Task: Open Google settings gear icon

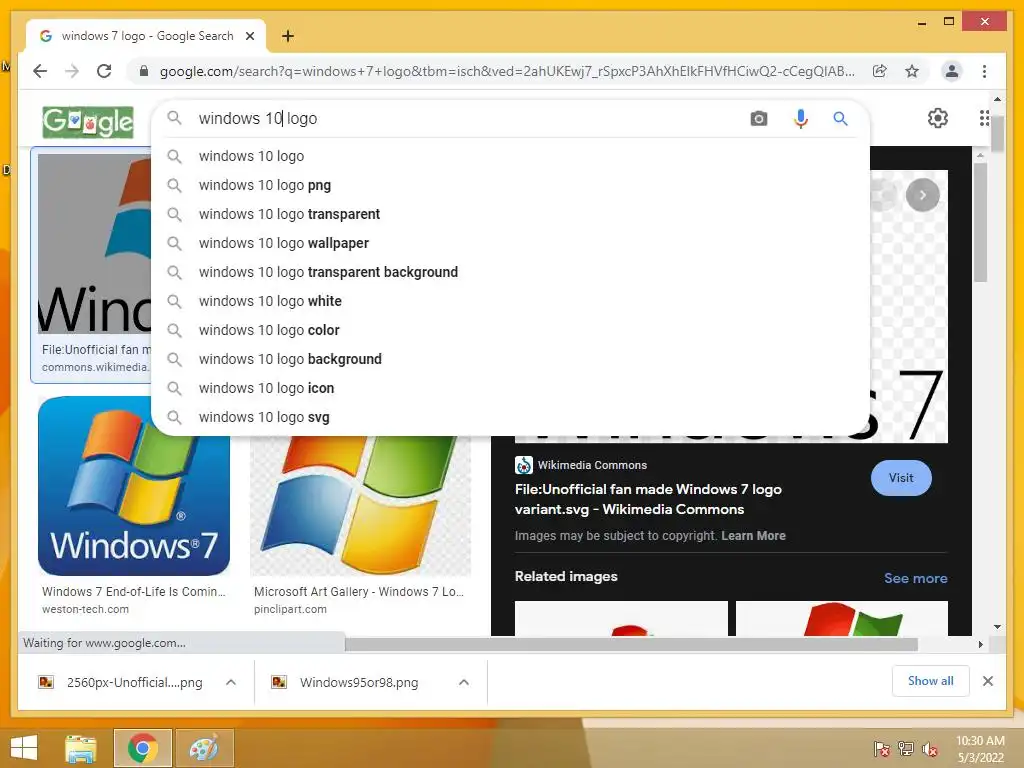Action: click(x=938, y=118)
